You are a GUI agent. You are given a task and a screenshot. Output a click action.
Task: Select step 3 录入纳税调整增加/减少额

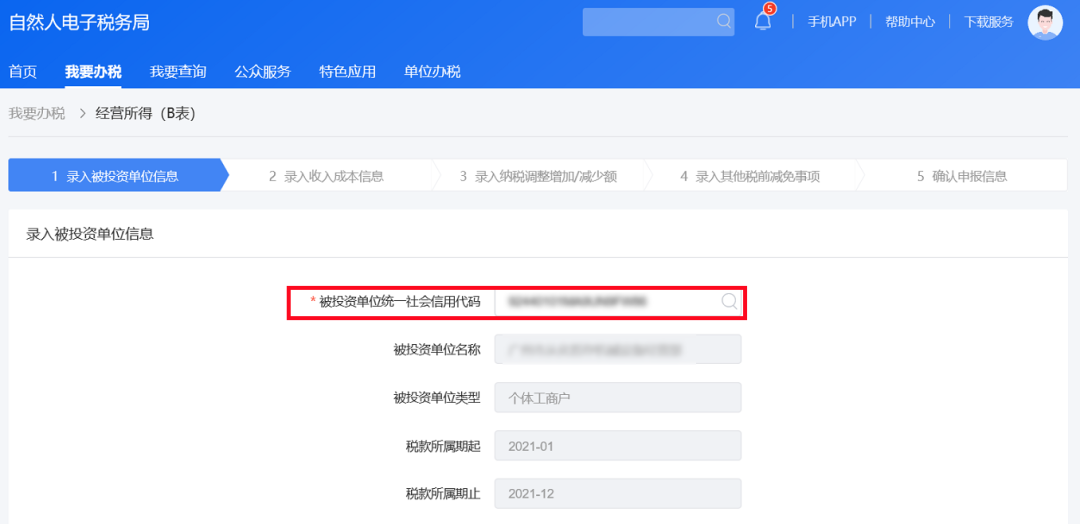538,176
